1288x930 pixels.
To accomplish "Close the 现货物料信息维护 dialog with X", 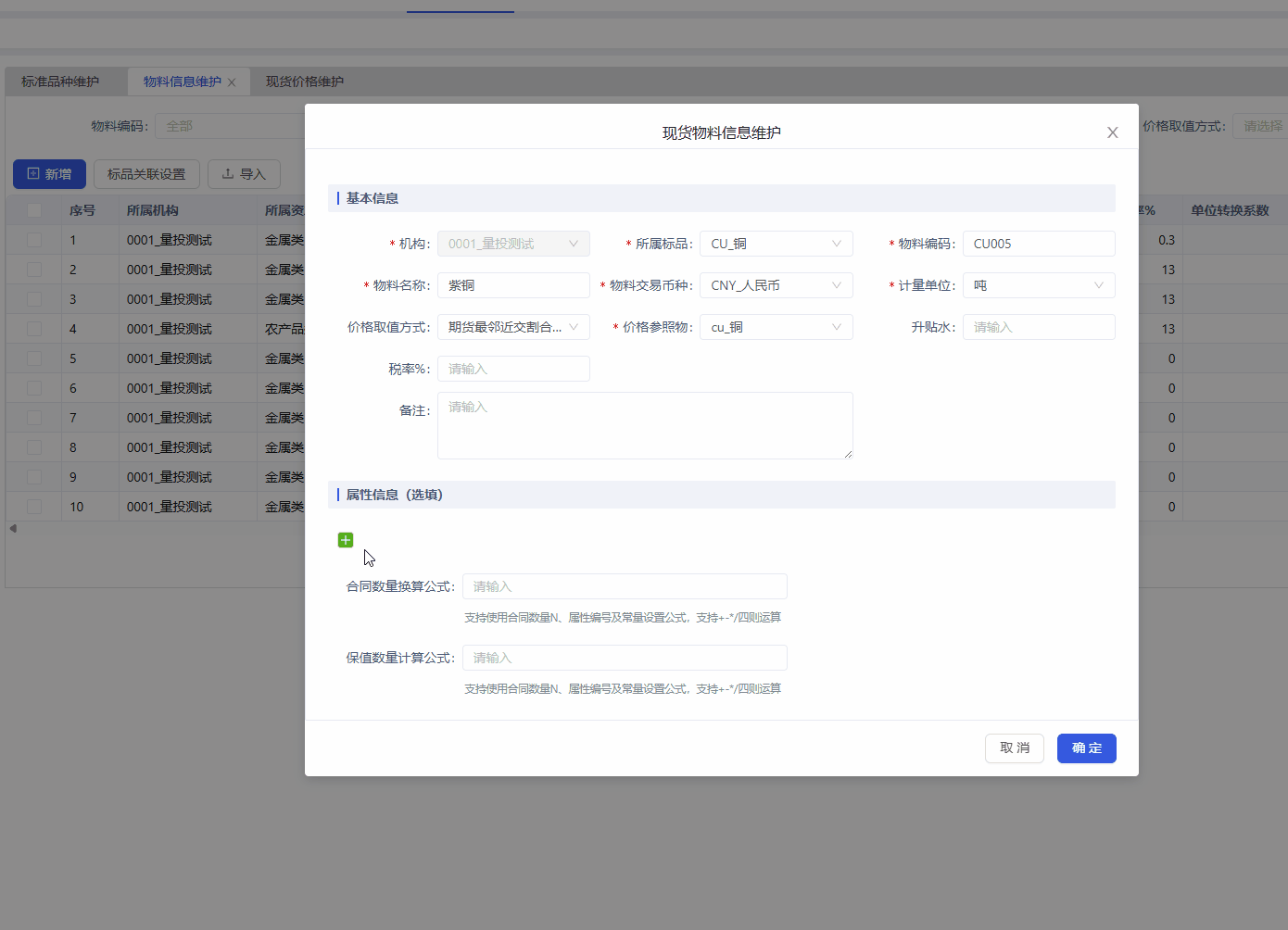I will click(1112, 132).
